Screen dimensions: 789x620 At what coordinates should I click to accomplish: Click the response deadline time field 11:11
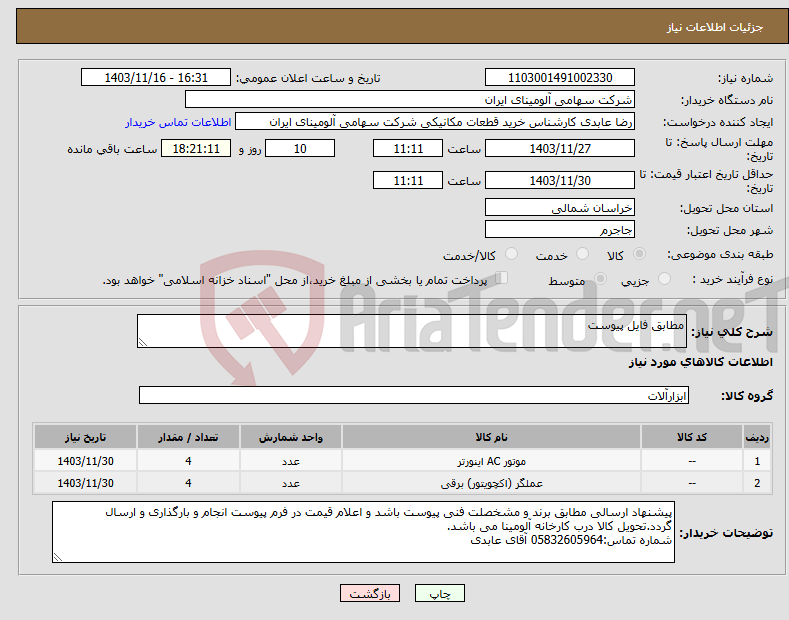408,148
